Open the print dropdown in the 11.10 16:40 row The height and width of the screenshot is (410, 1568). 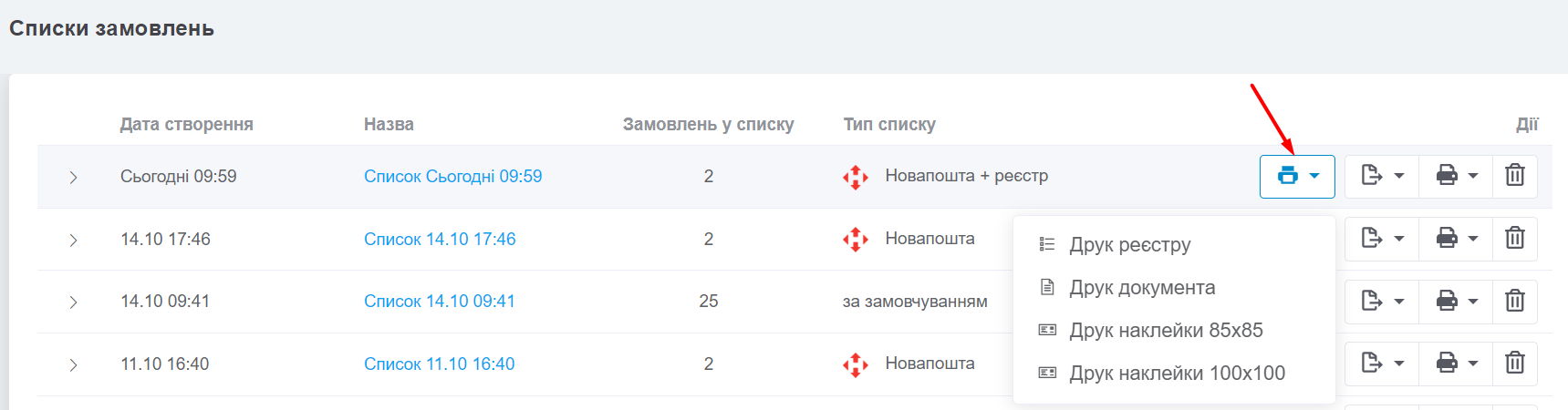[x=1457, y=364]
